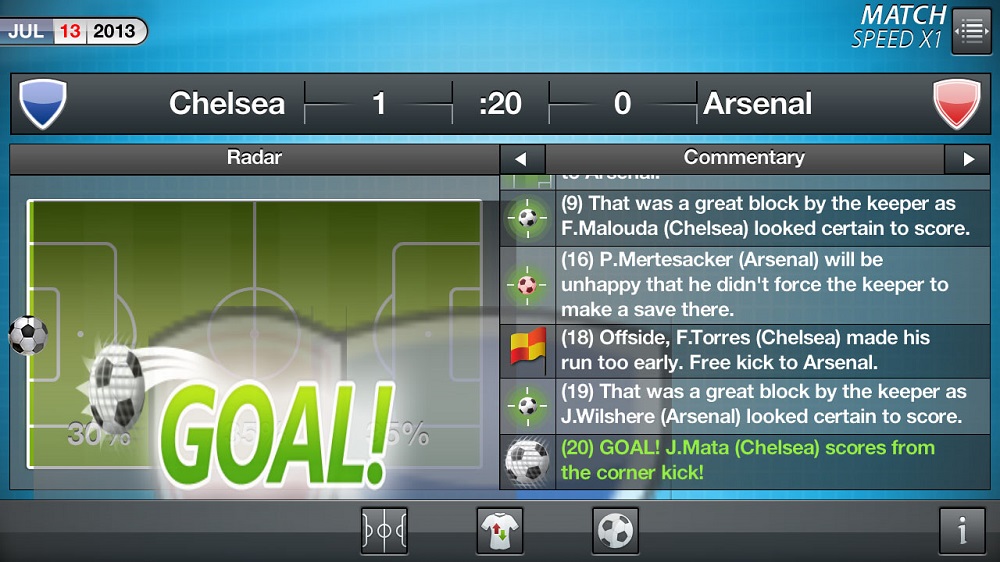
Task: Select the offside flag icon at minute 18
Action: [x=528, y=350]
